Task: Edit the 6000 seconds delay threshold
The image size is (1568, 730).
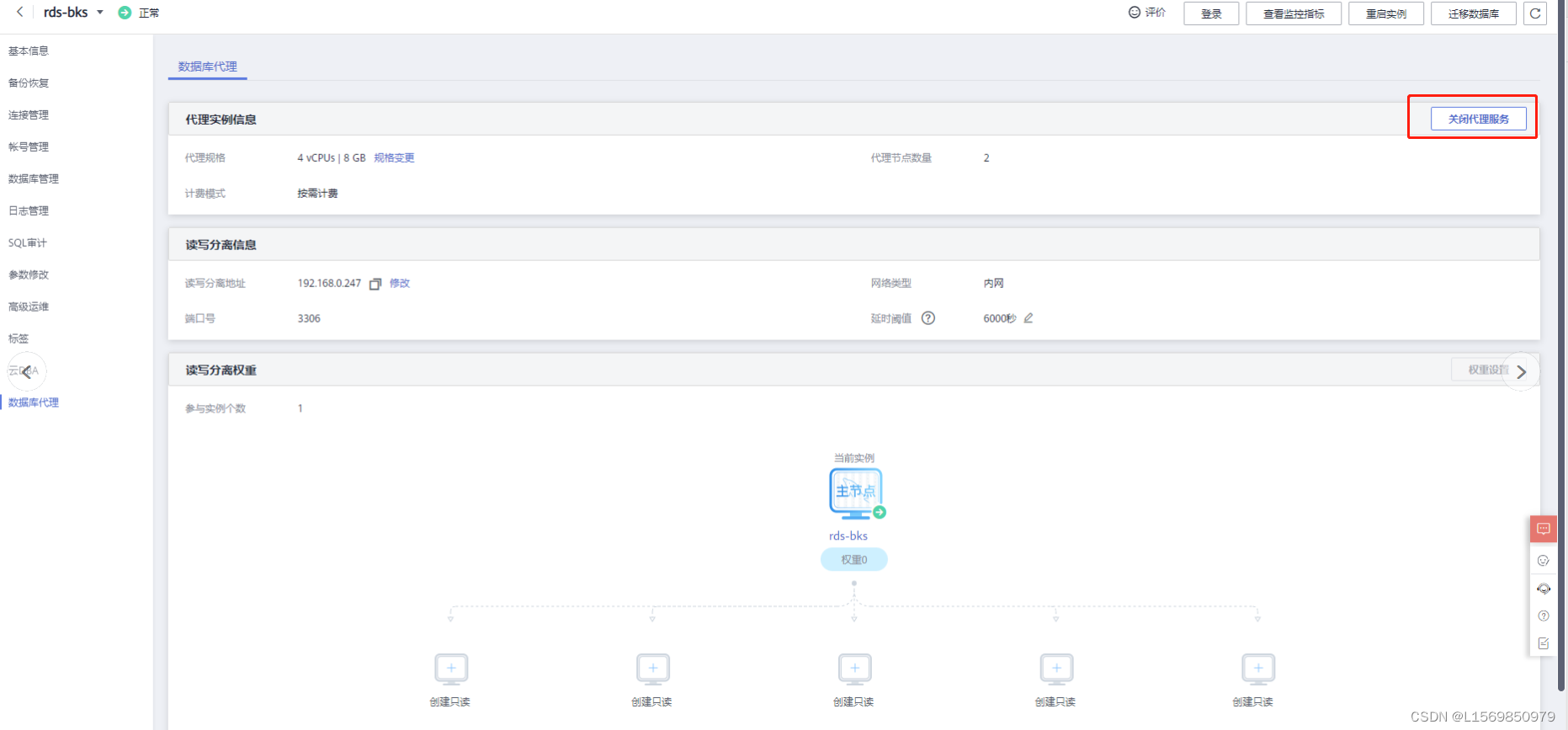Action: (x=1029, y=318)
